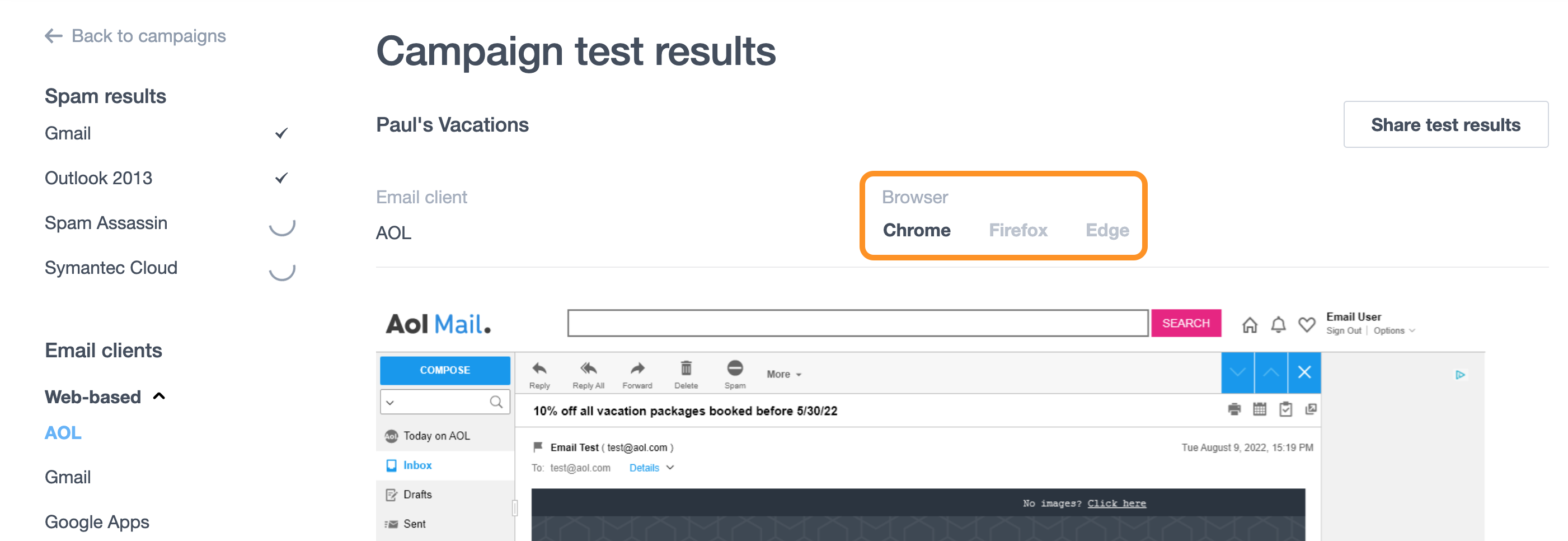
Task: Click the heart favorites icon
Action: (1306, 325)
